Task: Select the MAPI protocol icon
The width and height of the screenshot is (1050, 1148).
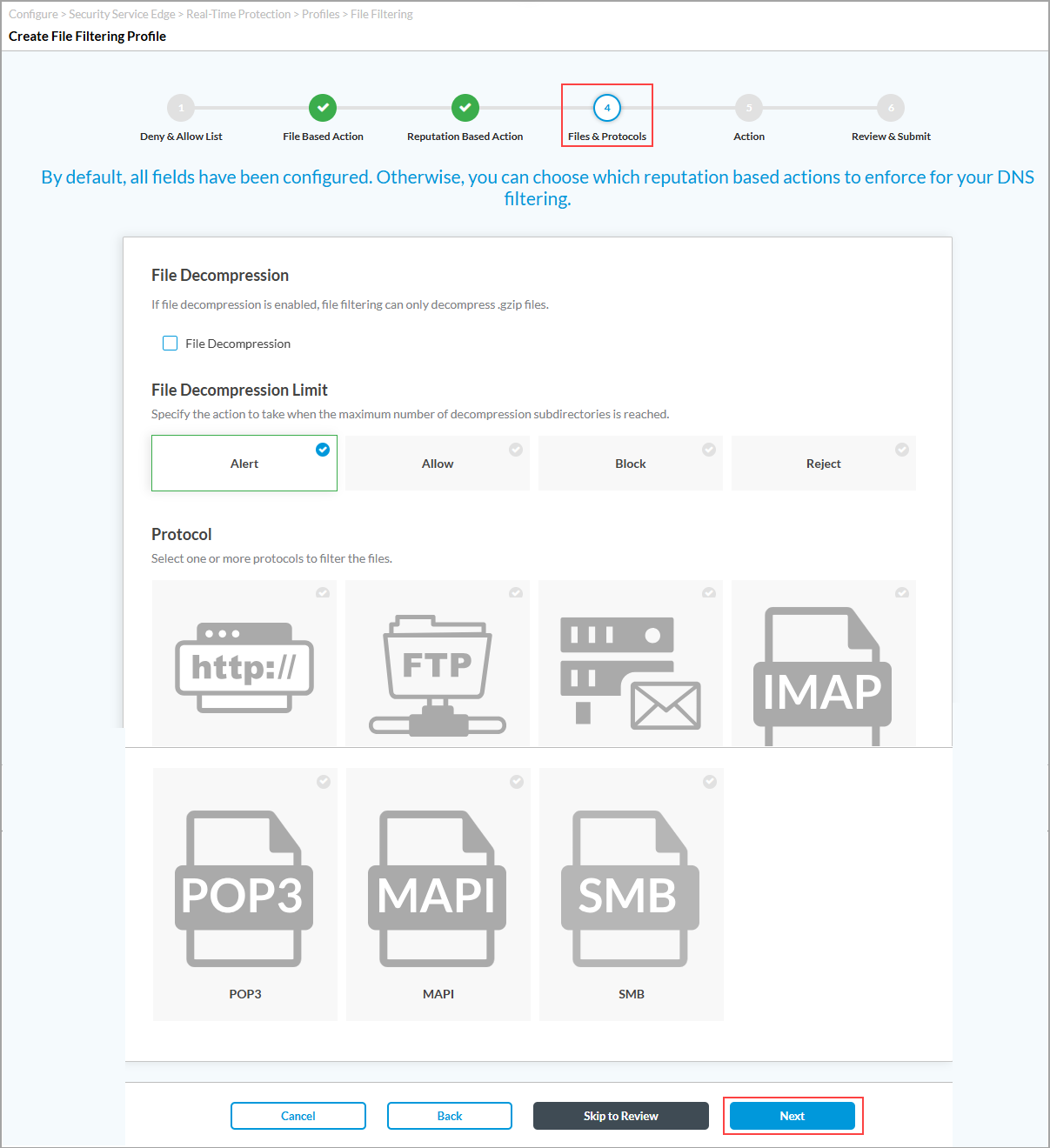Action: [x=438, y=891]
